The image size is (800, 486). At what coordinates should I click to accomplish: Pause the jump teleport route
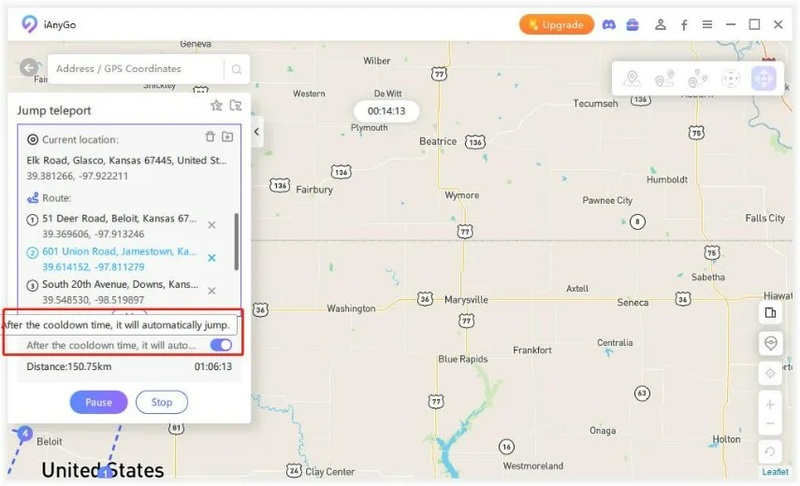pos(98,402)
